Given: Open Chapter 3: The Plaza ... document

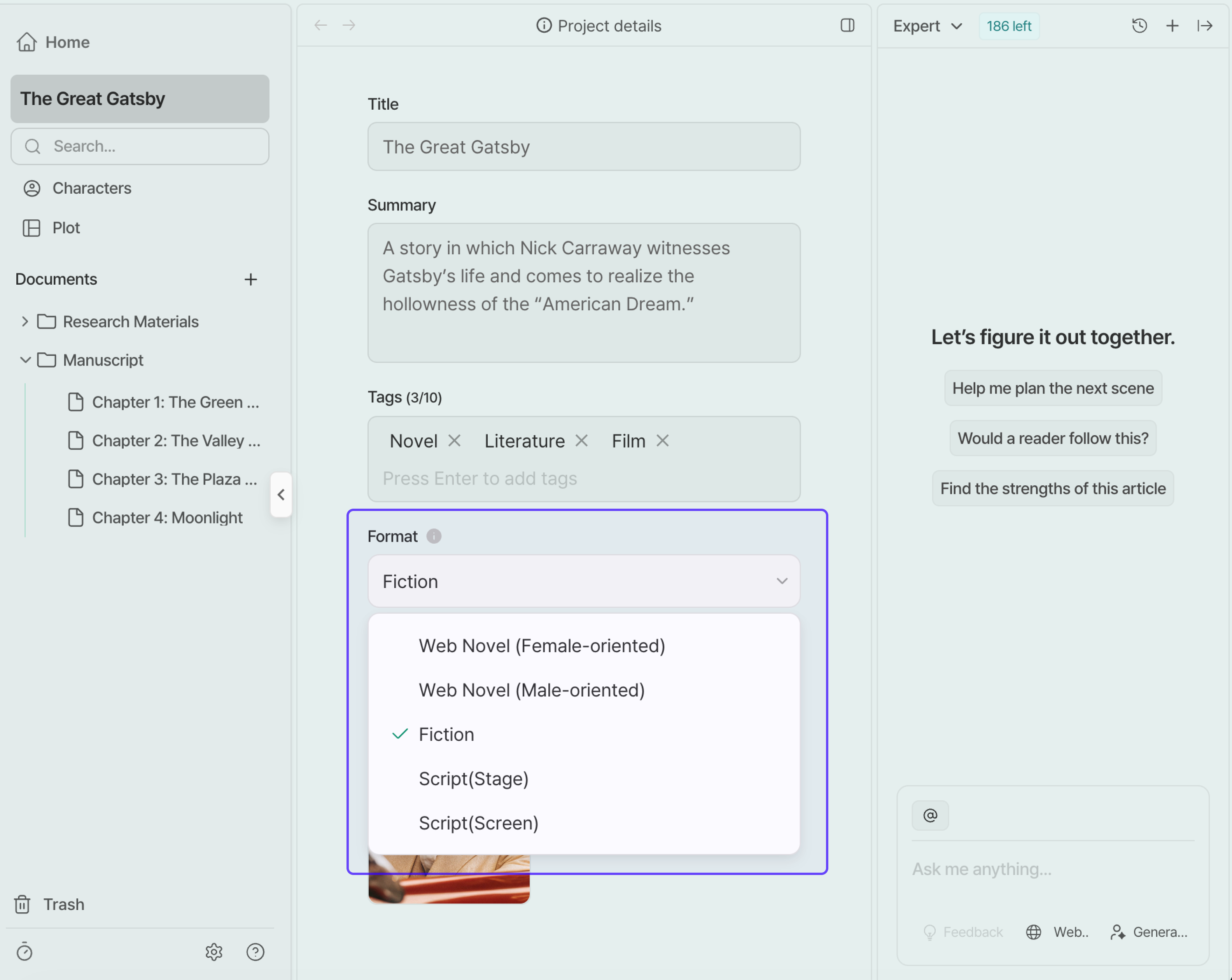Looking at the screenshot, I should [163, 479].
